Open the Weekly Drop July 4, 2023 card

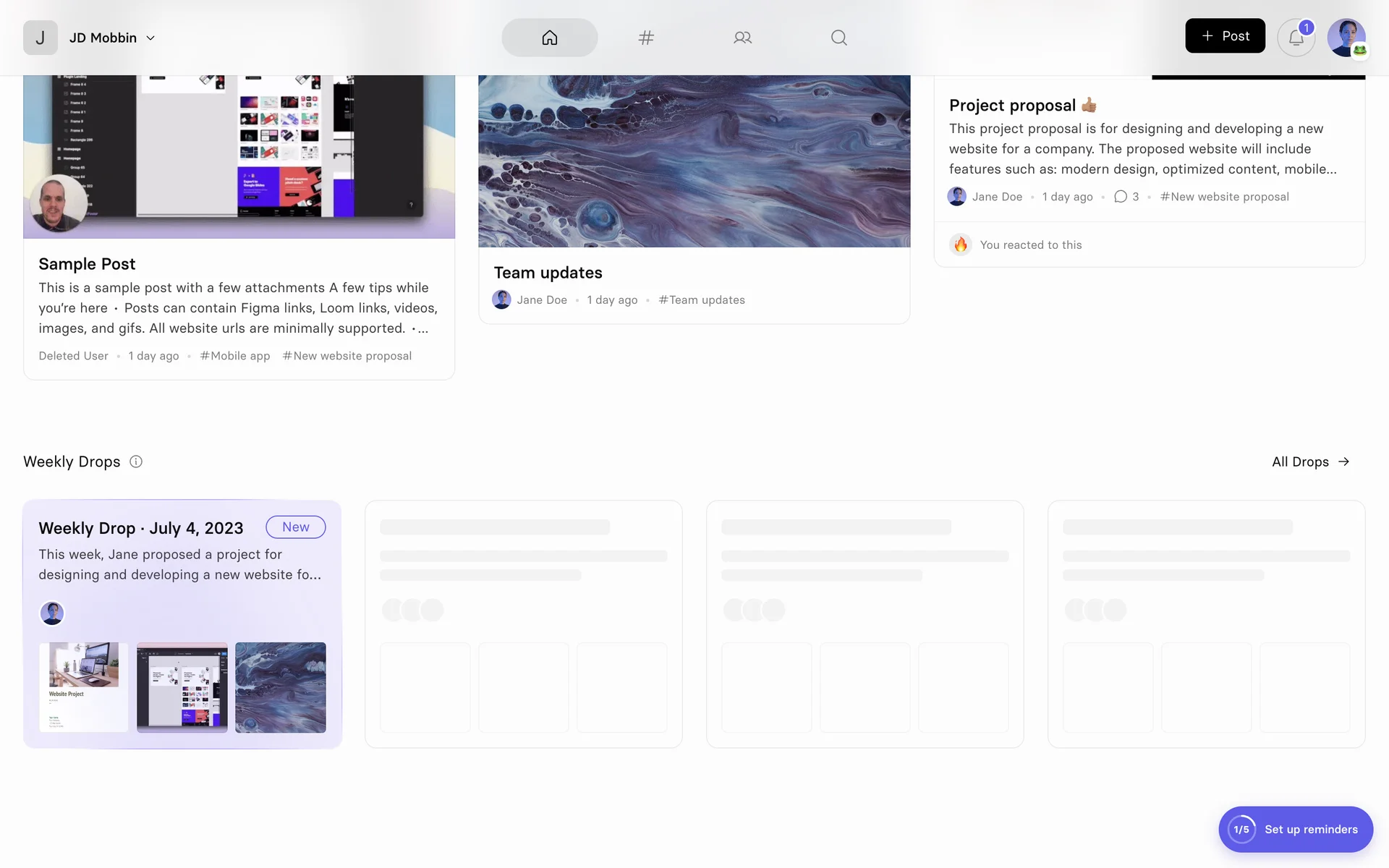click(141, 528)
